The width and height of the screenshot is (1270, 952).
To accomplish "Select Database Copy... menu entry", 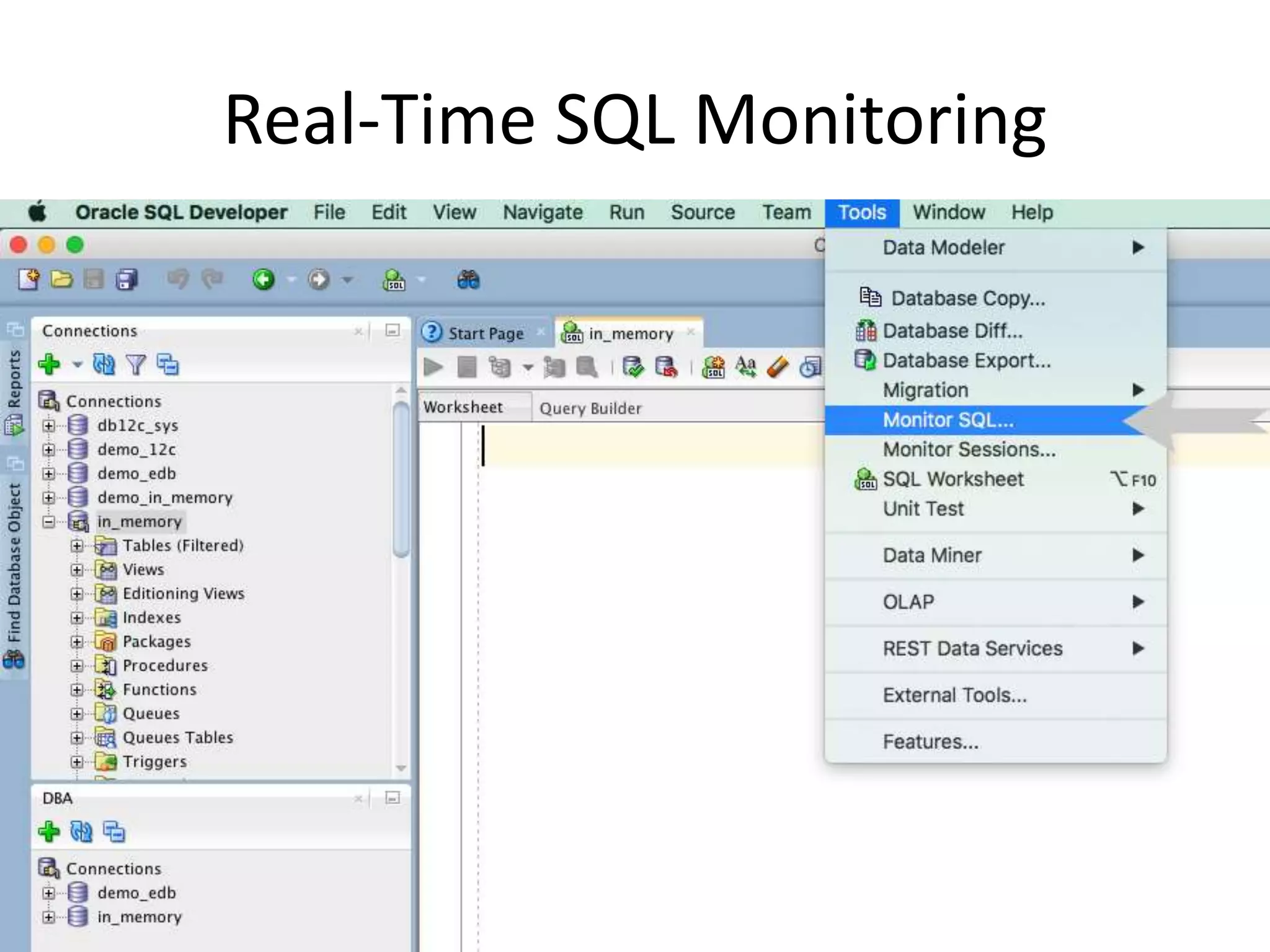I will pyautogui.click(x=995, y=298).
